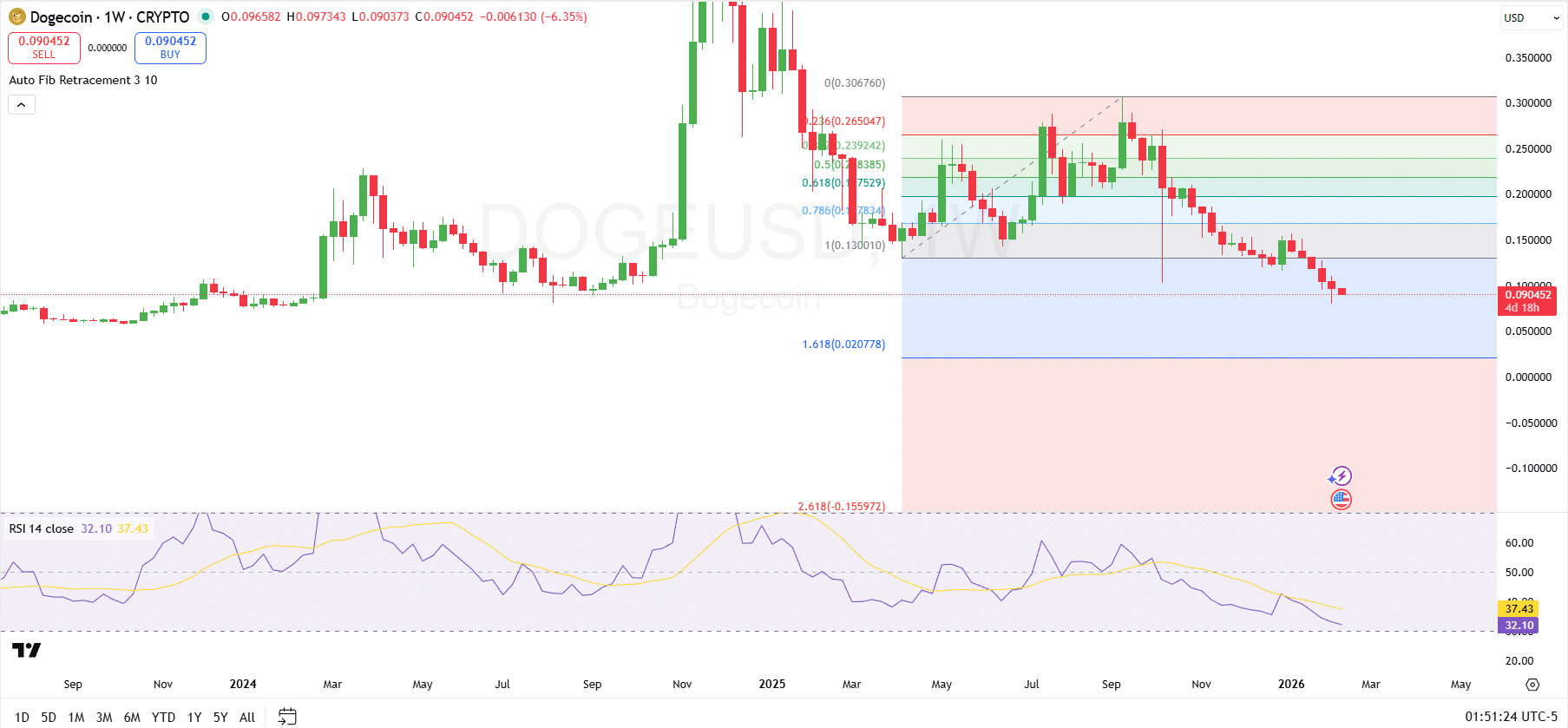Click the RSI 60.00 scale label

coord(1519,543)
